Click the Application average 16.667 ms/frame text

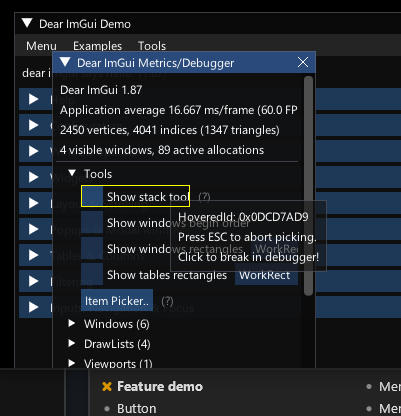(179, 110)
